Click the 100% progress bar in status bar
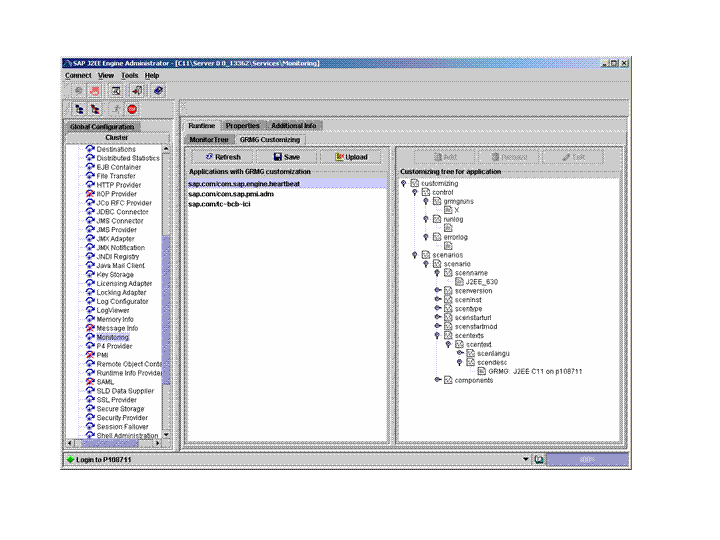The image size is (720, 540). tap(587, 459)
